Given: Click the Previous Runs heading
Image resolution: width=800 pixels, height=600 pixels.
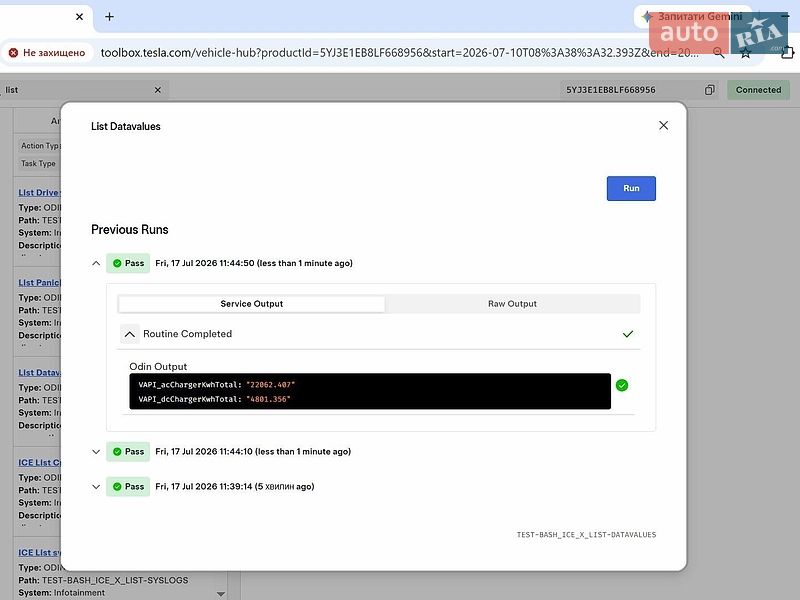Looking at the screenshot, I should tap(130, 230).
